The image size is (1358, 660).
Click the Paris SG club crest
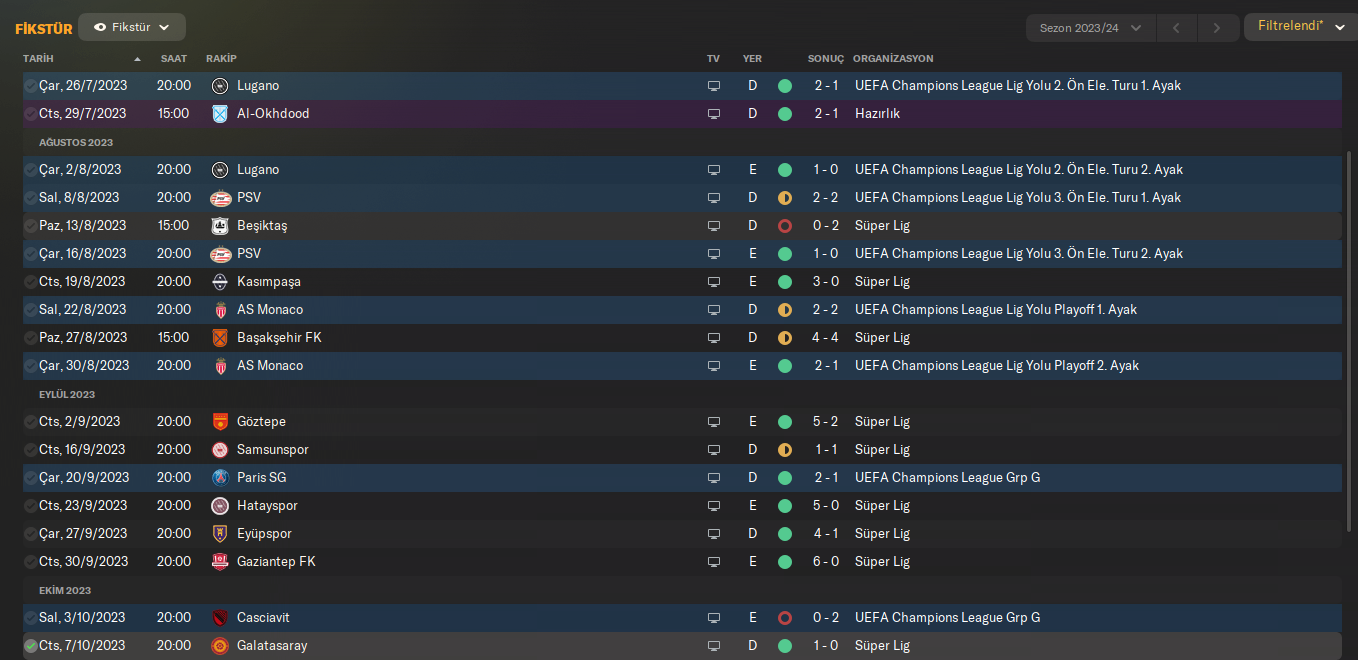(220, 478)
